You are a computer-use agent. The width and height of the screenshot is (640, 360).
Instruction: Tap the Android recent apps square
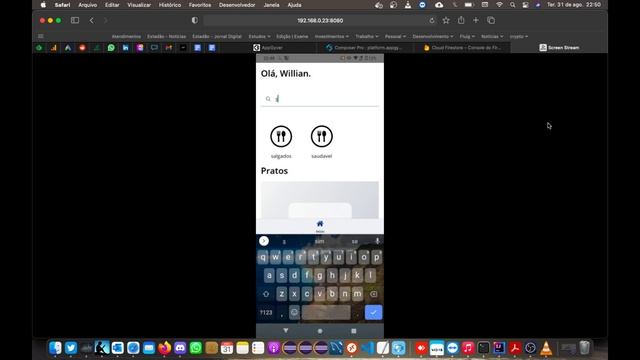354,331
